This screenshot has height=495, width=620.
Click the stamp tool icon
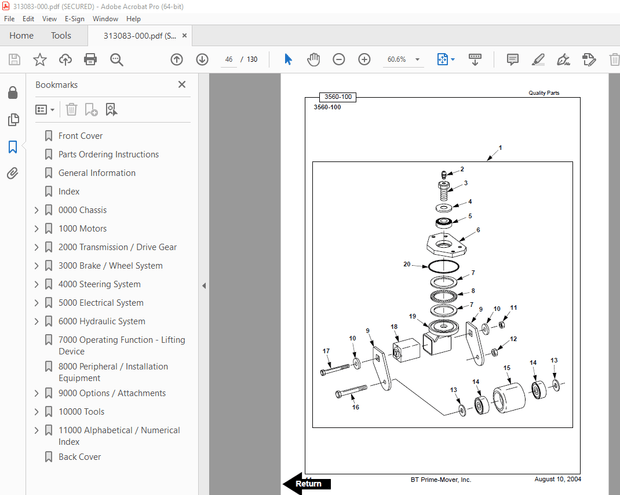589,60
